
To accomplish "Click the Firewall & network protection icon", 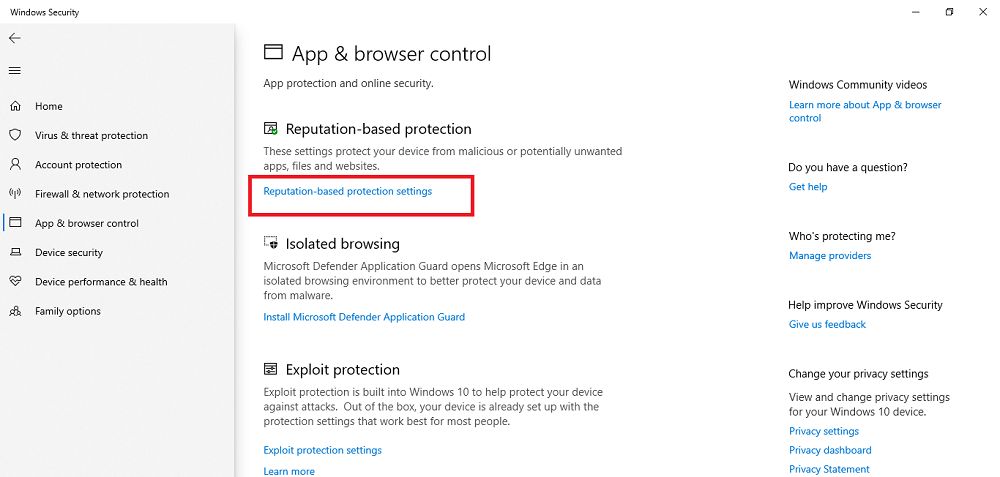I will pos(15,194).
